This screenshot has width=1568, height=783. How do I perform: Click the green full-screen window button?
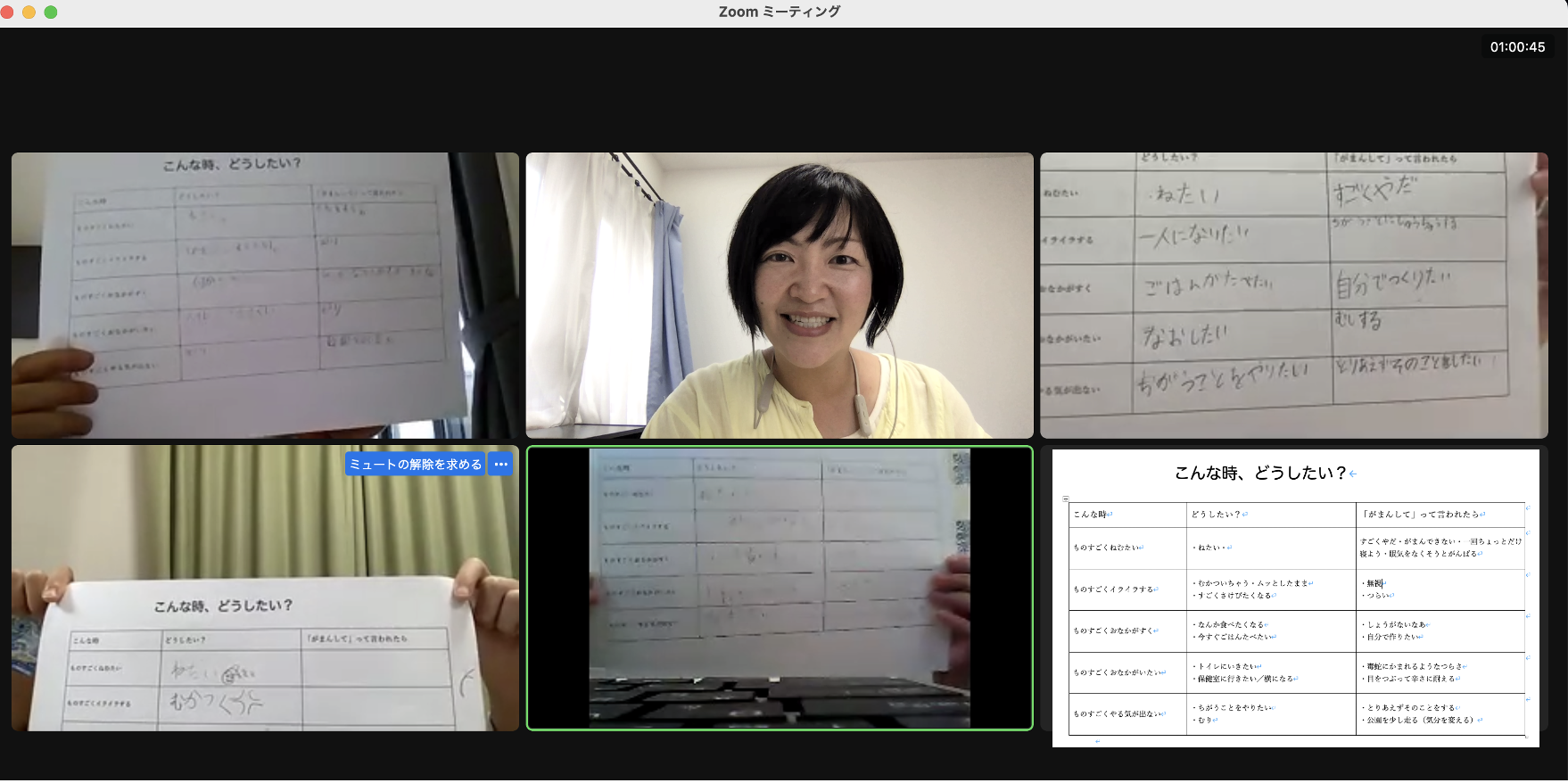(x=51, y=12)
